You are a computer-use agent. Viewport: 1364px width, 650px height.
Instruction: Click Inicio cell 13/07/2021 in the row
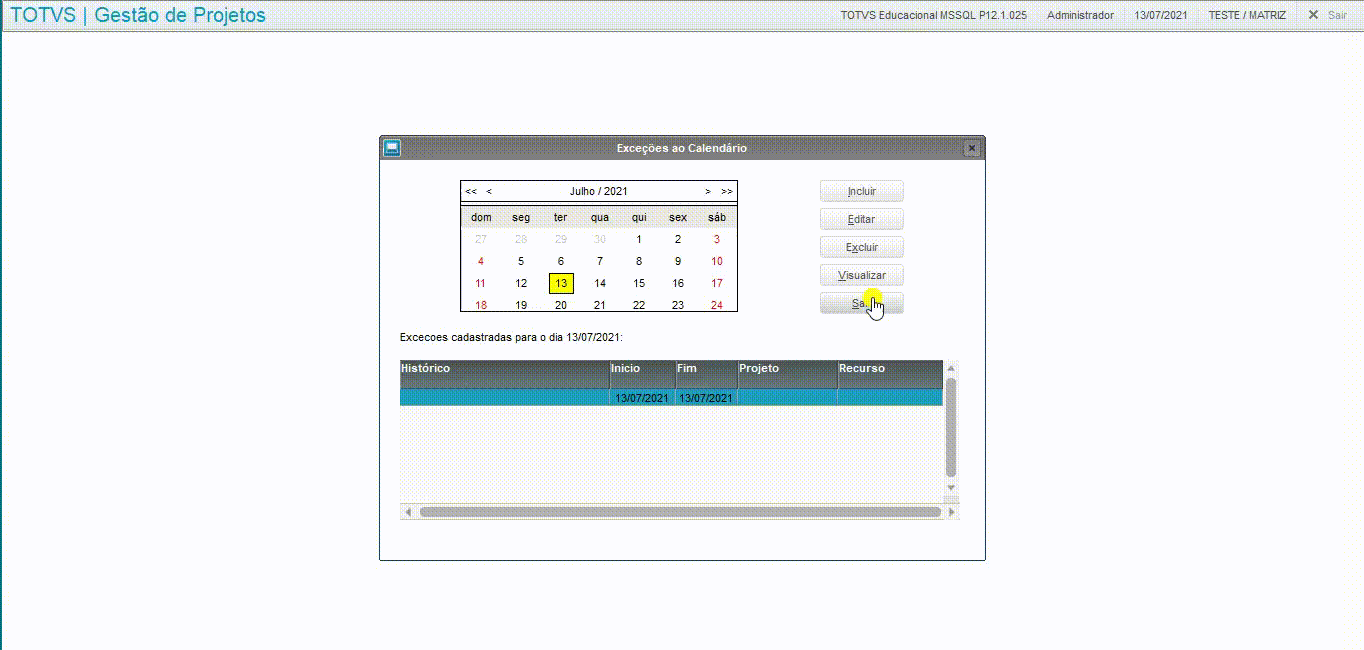643,397
